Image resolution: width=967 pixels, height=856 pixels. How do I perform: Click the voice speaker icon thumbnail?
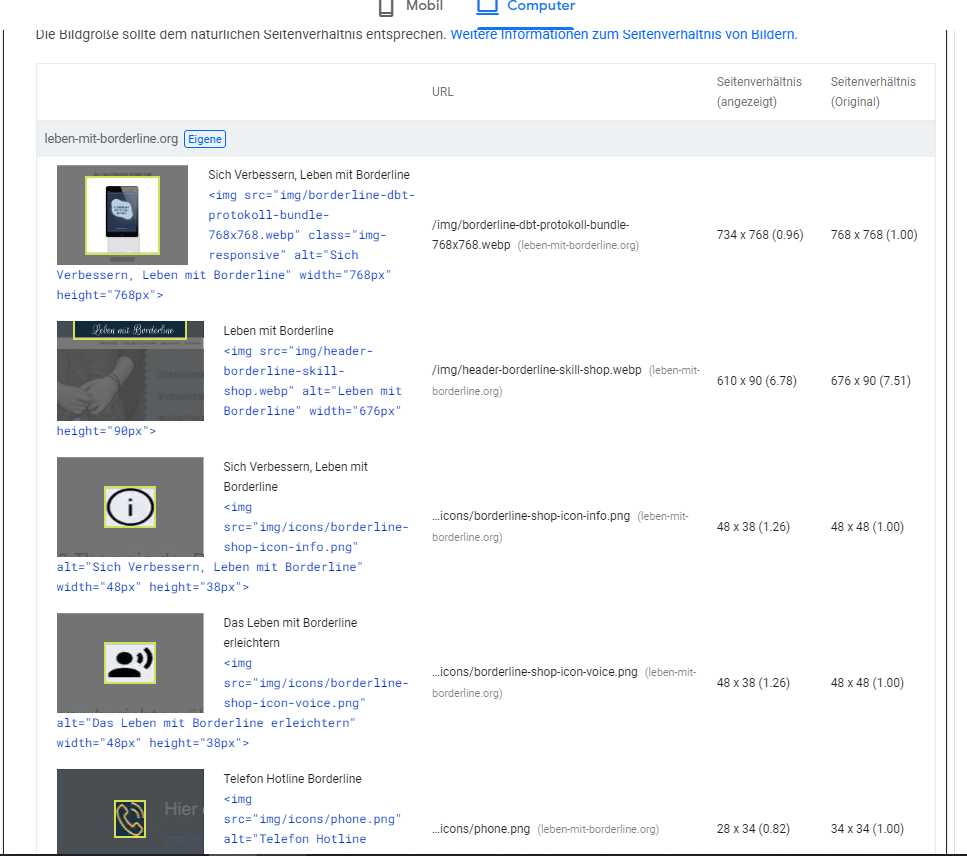point(130,662)
